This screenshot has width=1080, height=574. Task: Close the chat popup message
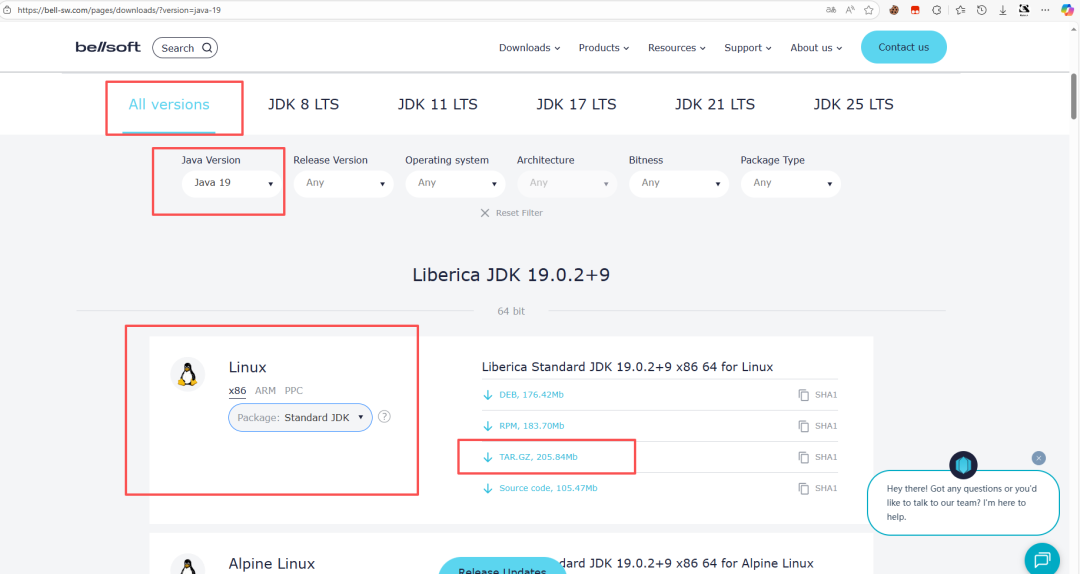click(x=1039, y=458)
